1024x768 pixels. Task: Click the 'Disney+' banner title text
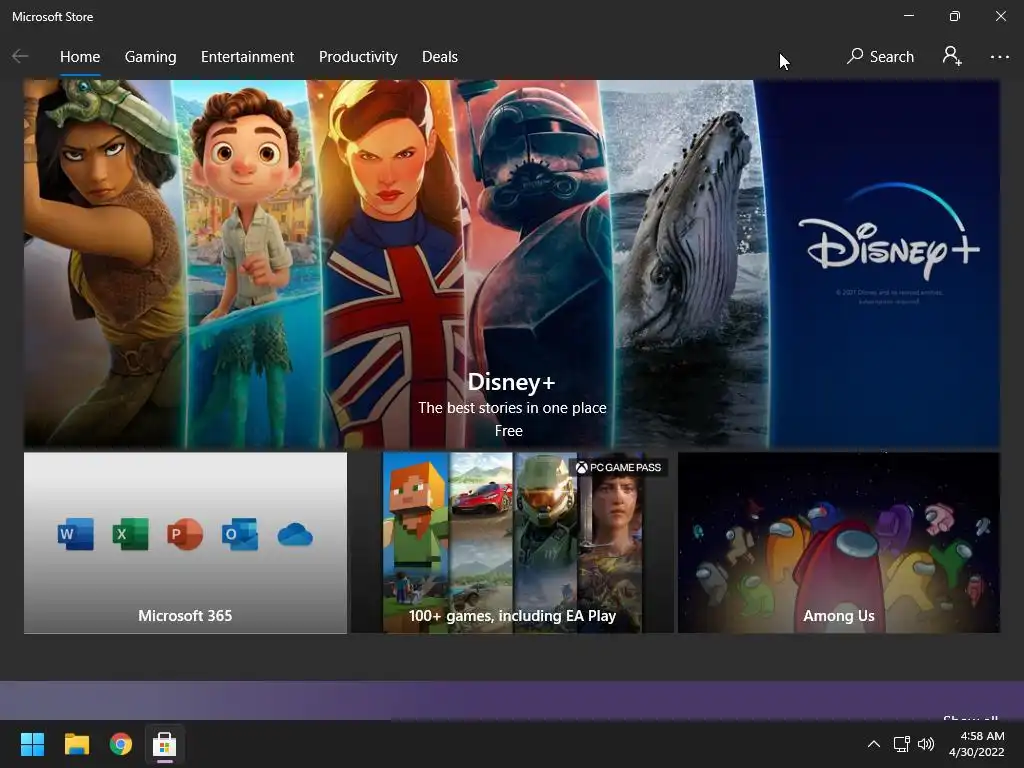coord(511,382)
